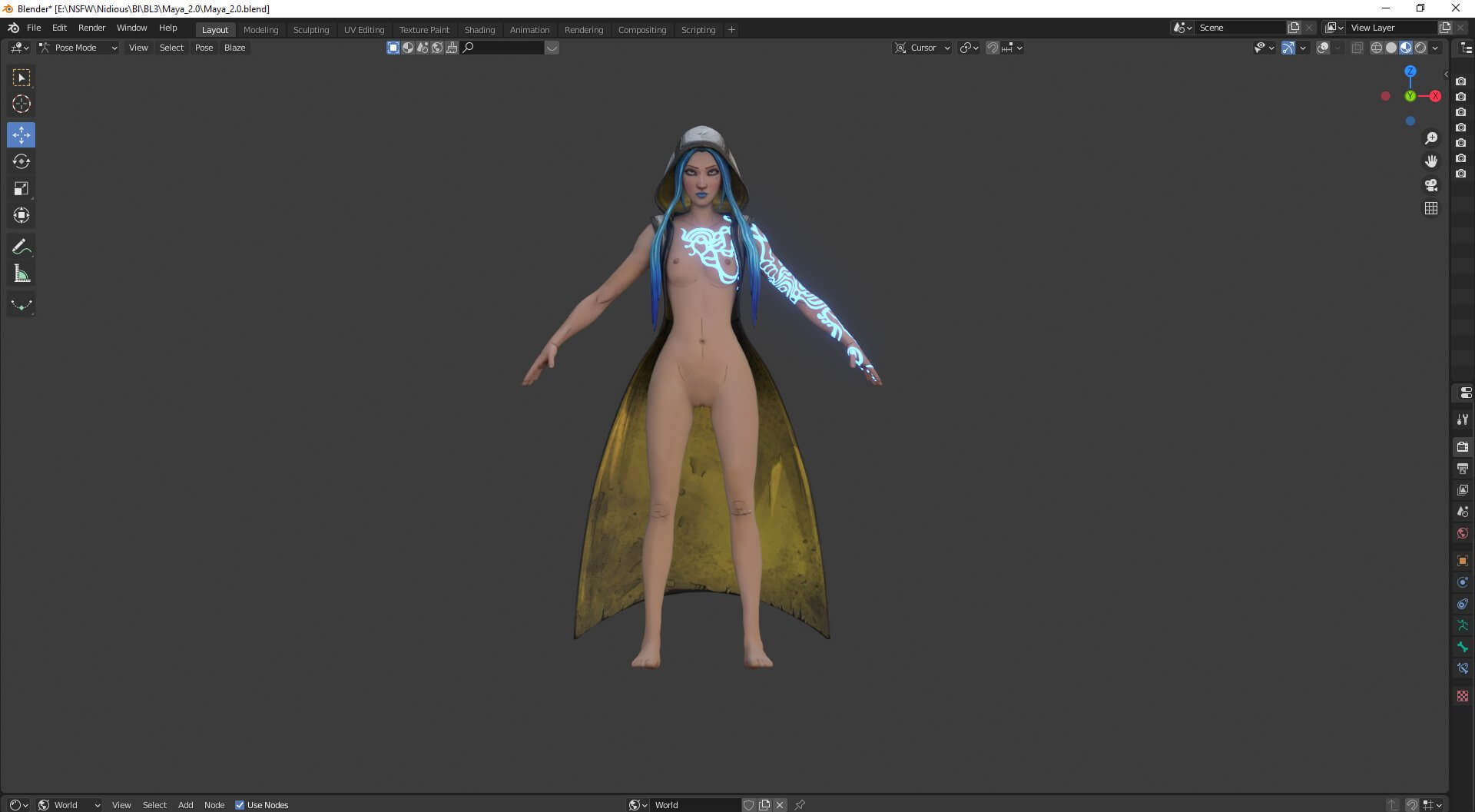Switch to the UV Editing workspace tab

coord(364,30)
